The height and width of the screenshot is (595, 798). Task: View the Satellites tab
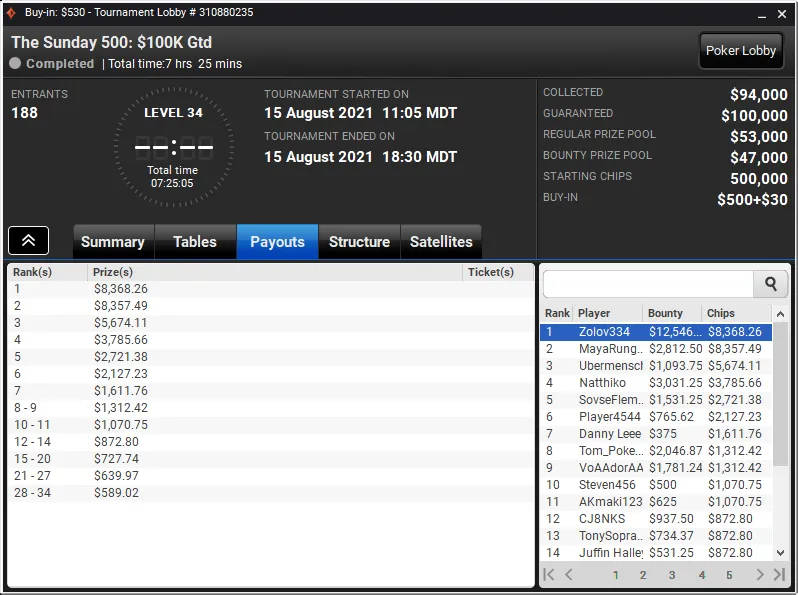pyautogui.click(x=441, y=242)
